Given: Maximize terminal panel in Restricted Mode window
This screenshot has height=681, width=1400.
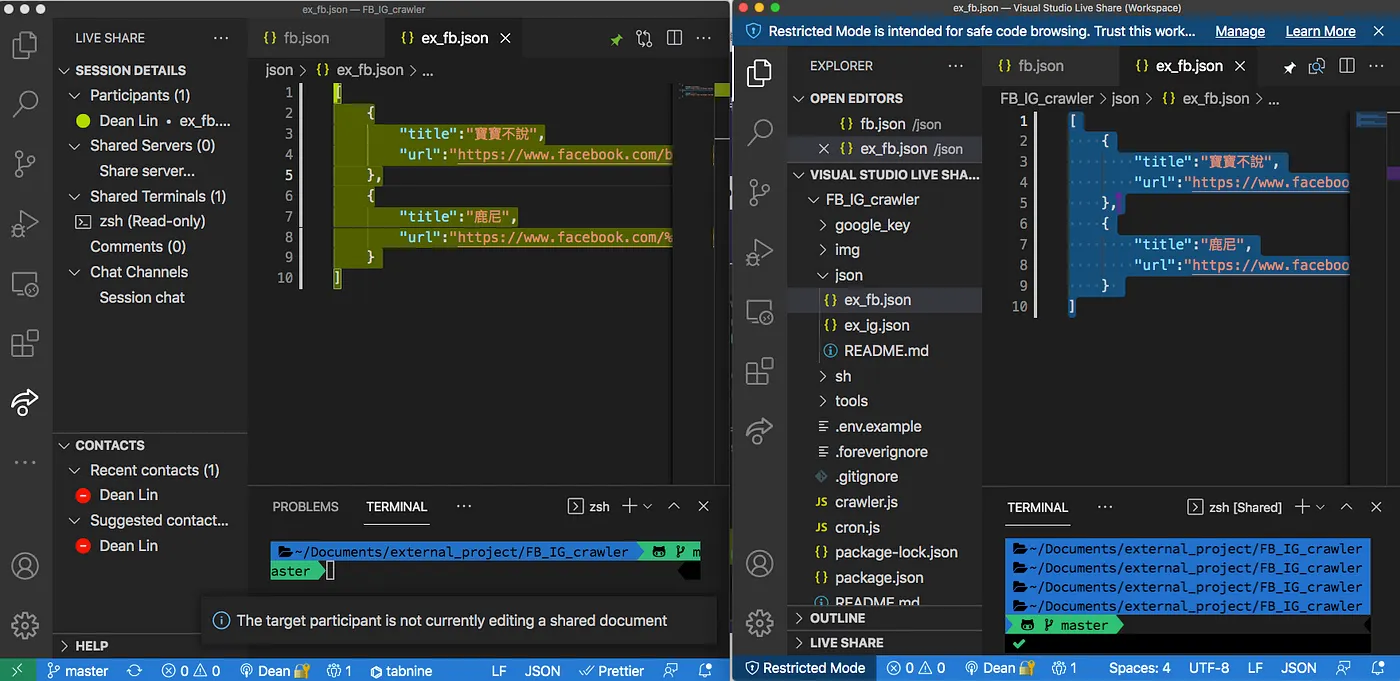Looking at the screenshot, I should [1347, 507].
